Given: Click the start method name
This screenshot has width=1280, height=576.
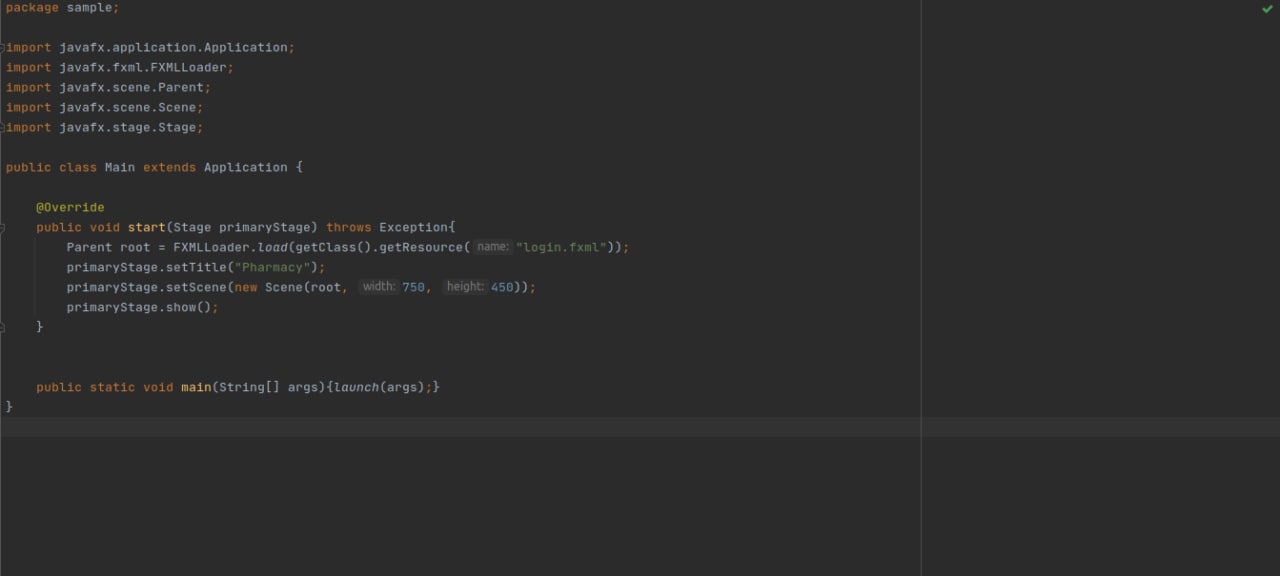Looking at the screenshot, I should [146, 227].
